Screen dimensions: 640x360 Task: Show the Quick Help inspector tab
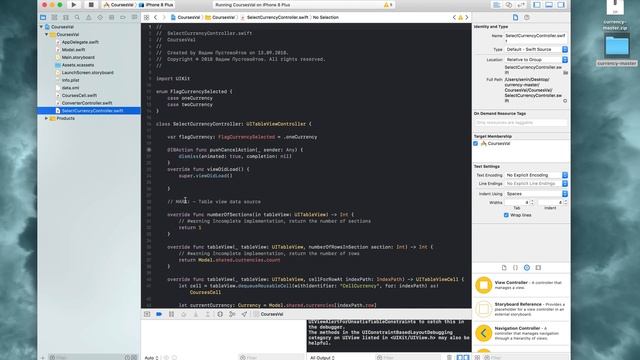(x=527, y=18)
